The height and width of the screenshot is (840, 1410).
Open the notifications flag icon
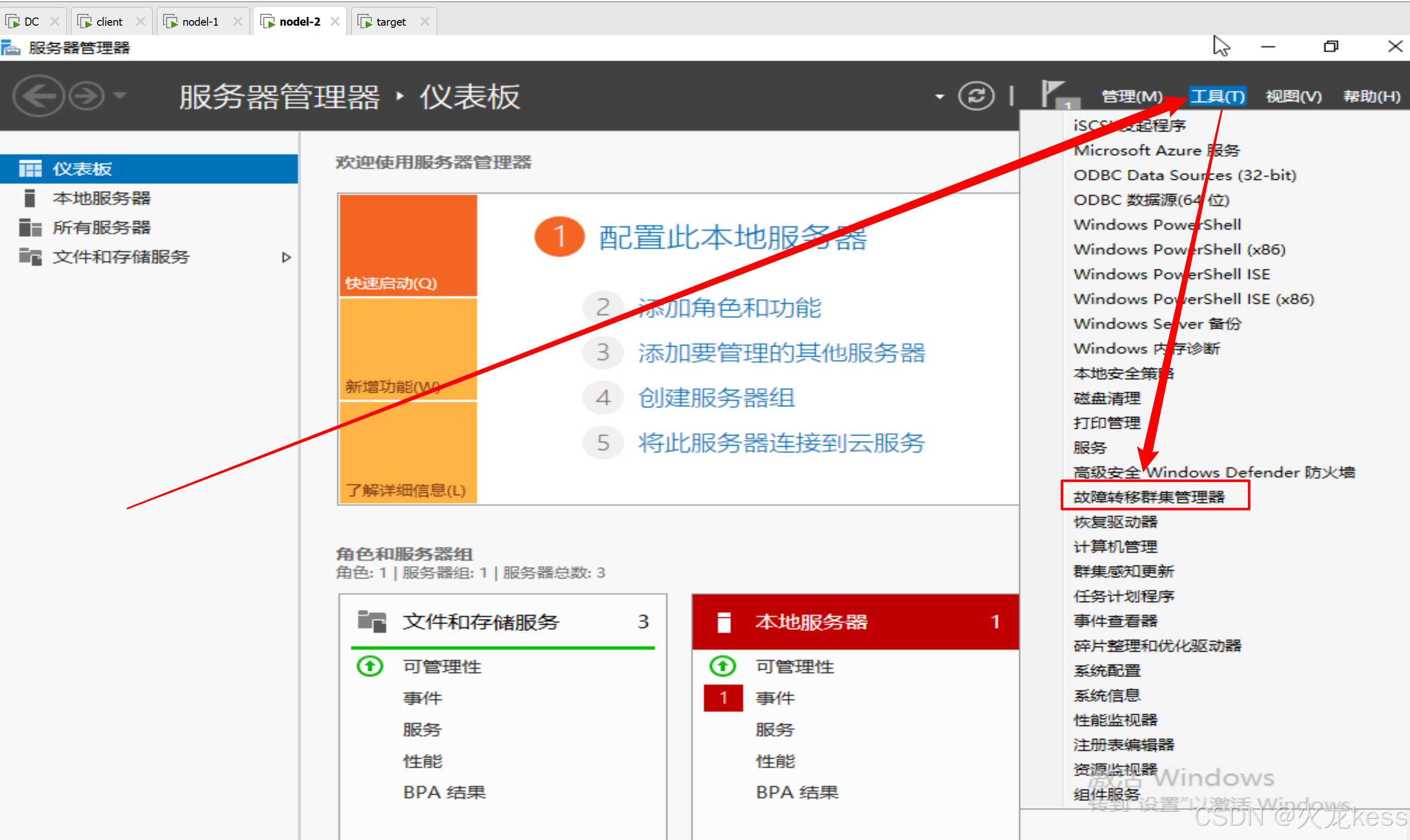pyautogui.click(x=1053, y=94)
